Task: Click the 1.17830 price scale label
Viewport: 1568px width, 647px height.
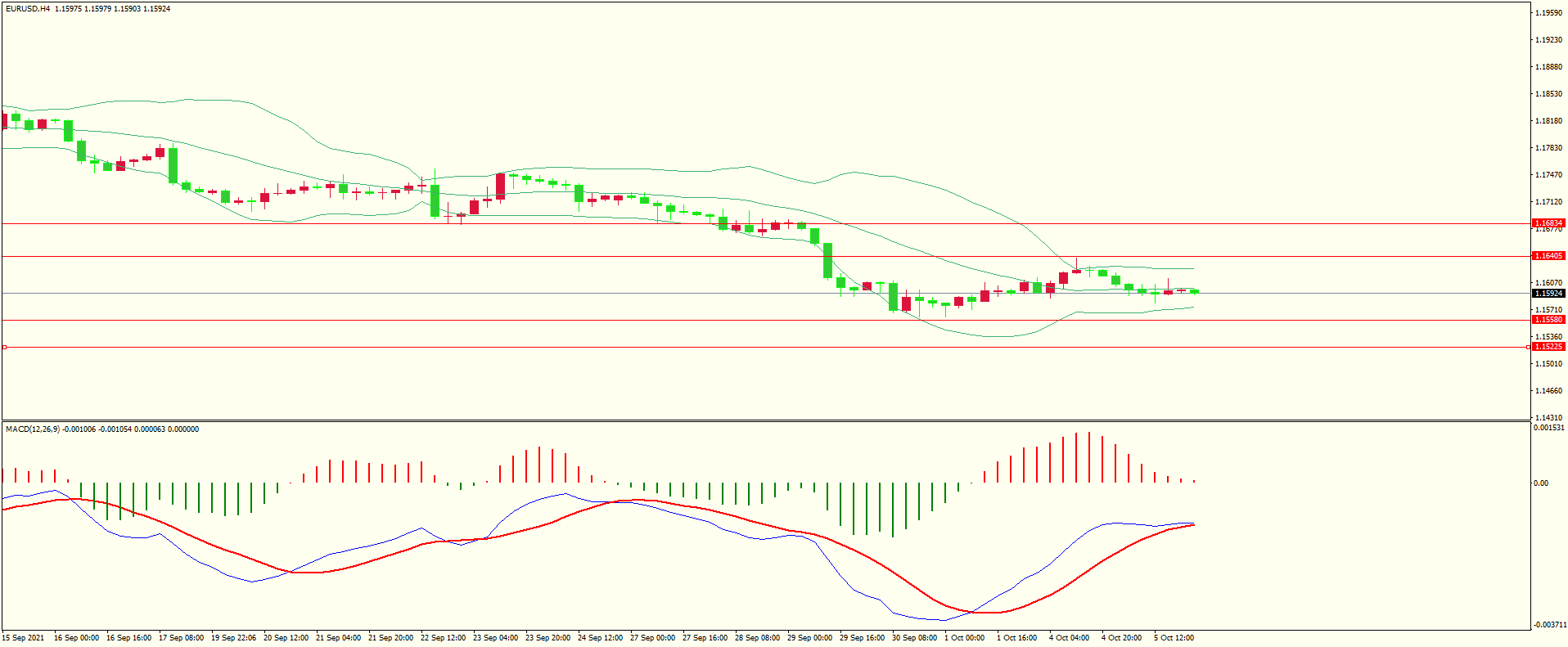Action: [x=1548, y=148]
